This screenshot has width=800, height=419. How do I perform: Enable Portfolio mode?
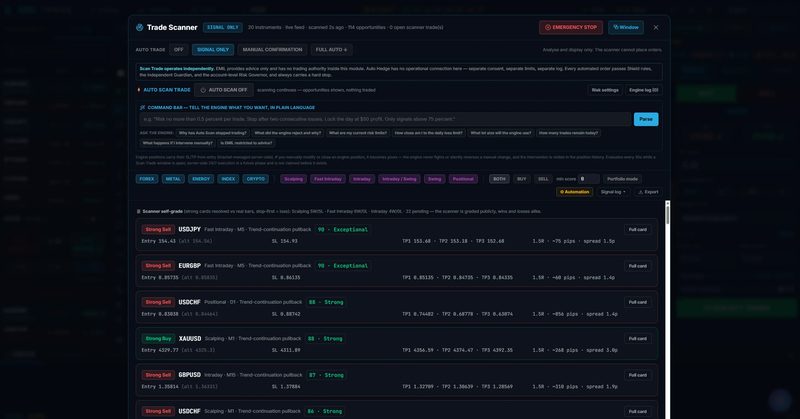click(622, 179)
